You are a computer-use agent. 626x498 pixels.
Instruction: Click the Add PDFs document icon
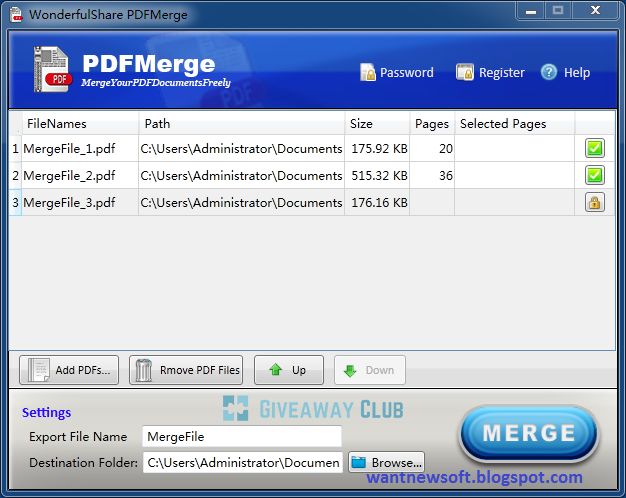(38, 370)
